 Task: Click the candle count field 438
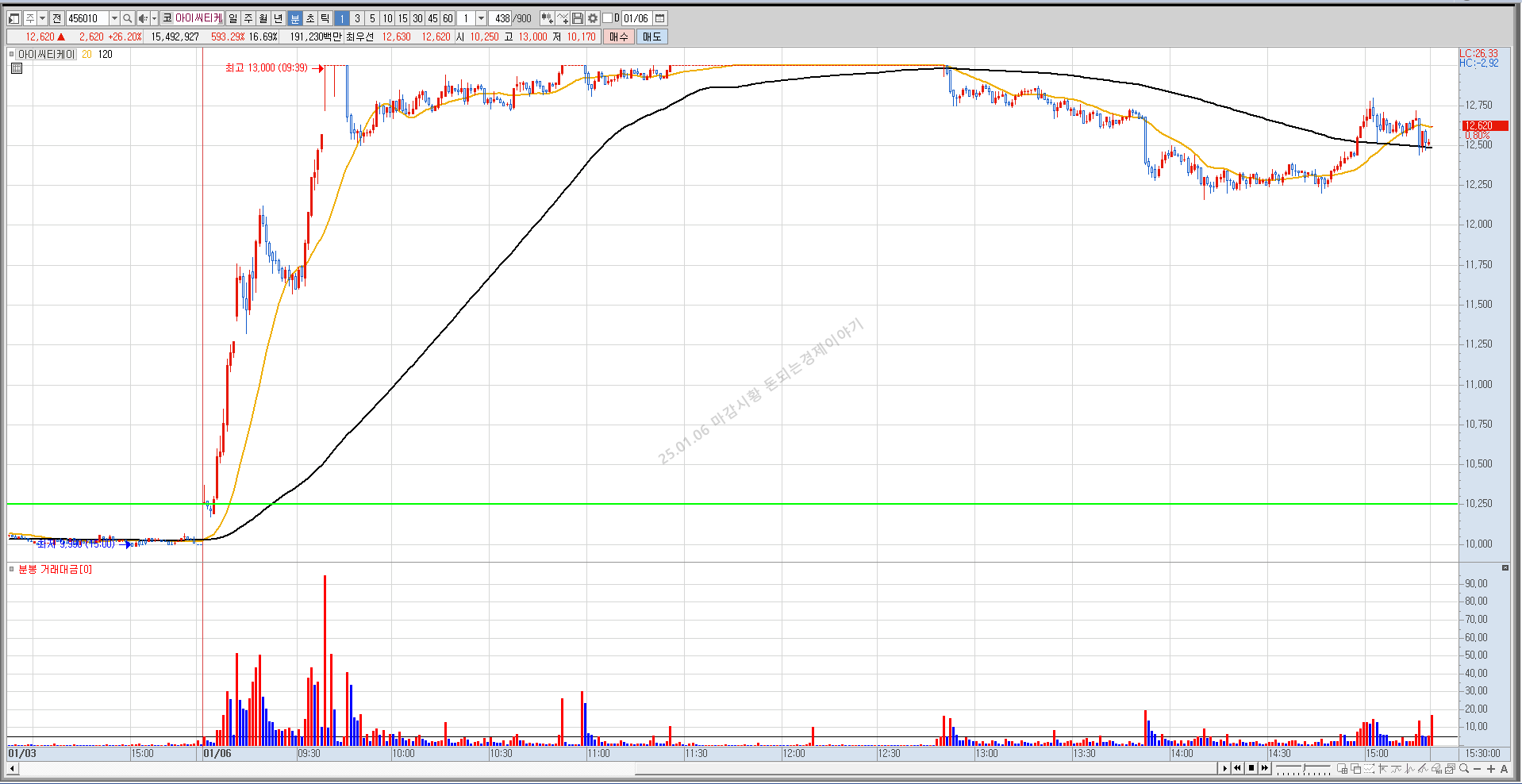502,18
